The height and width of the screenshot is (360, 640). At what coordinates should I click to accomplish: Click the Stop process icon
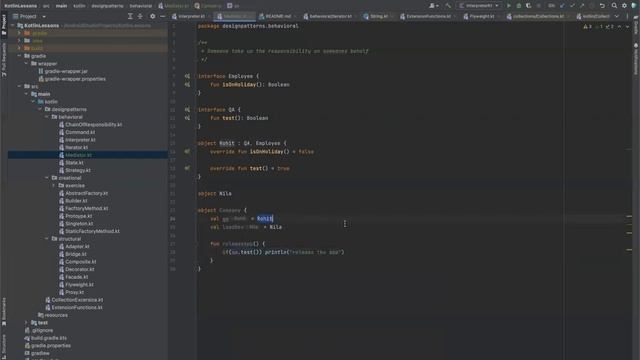coord(539,6)
